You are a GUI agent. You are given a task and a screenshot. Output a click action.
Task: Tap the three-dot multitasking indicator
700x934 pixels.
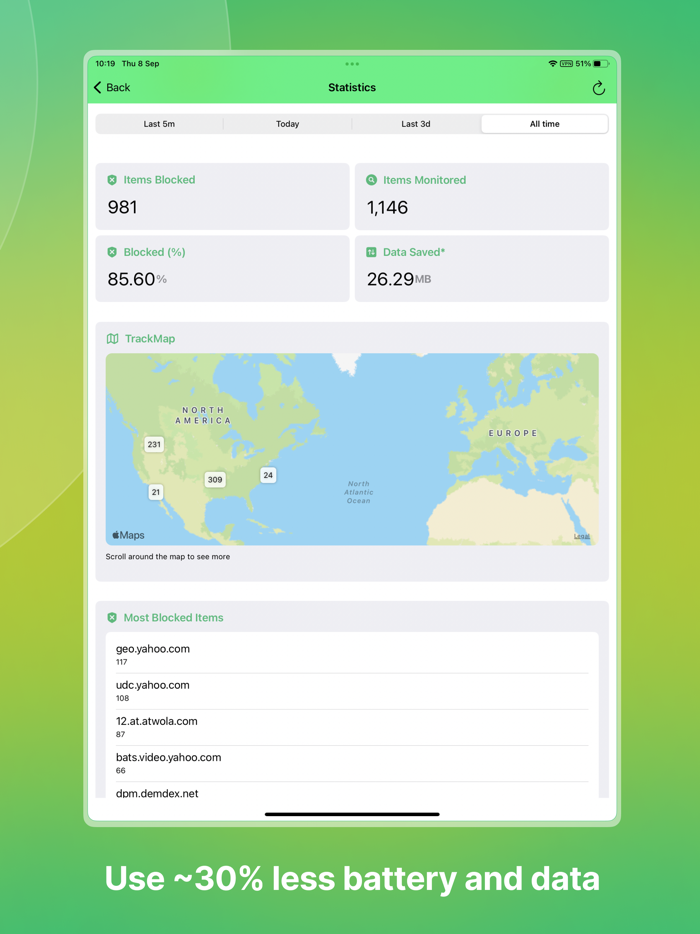(352, 64)
